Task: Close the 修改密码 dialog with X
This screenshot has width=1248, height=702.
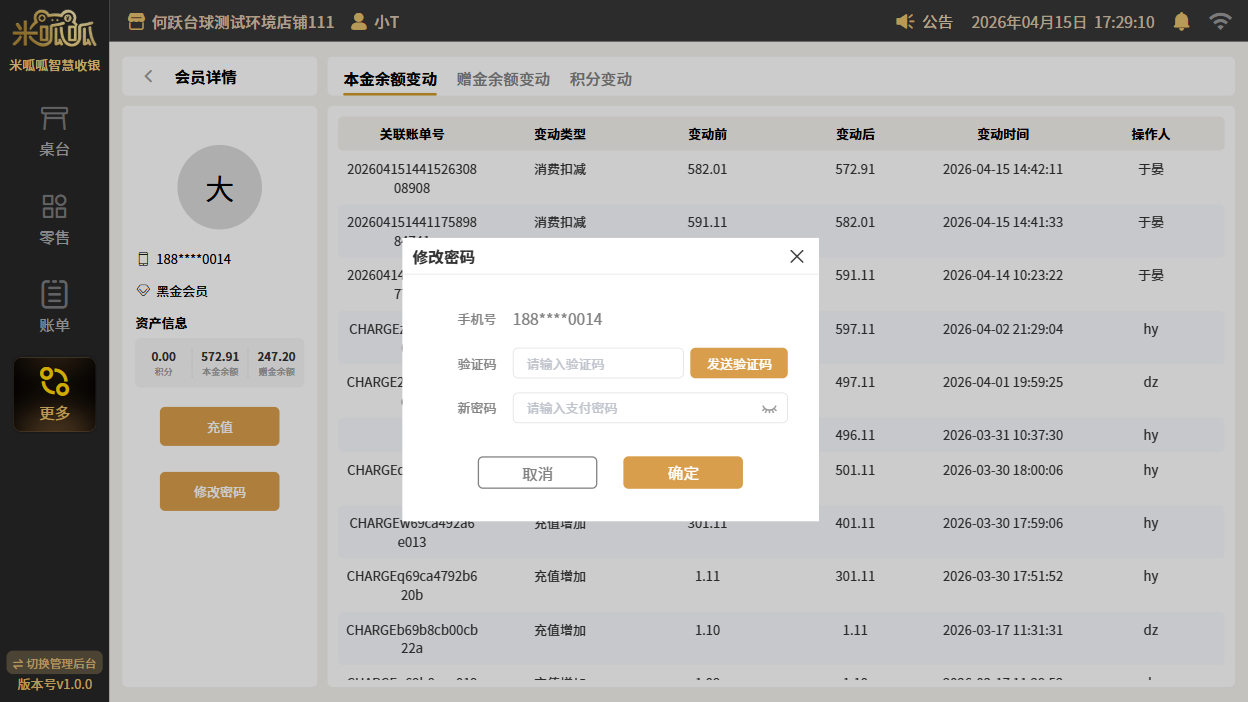Action: pyautogui.click(x=796, y=257)
